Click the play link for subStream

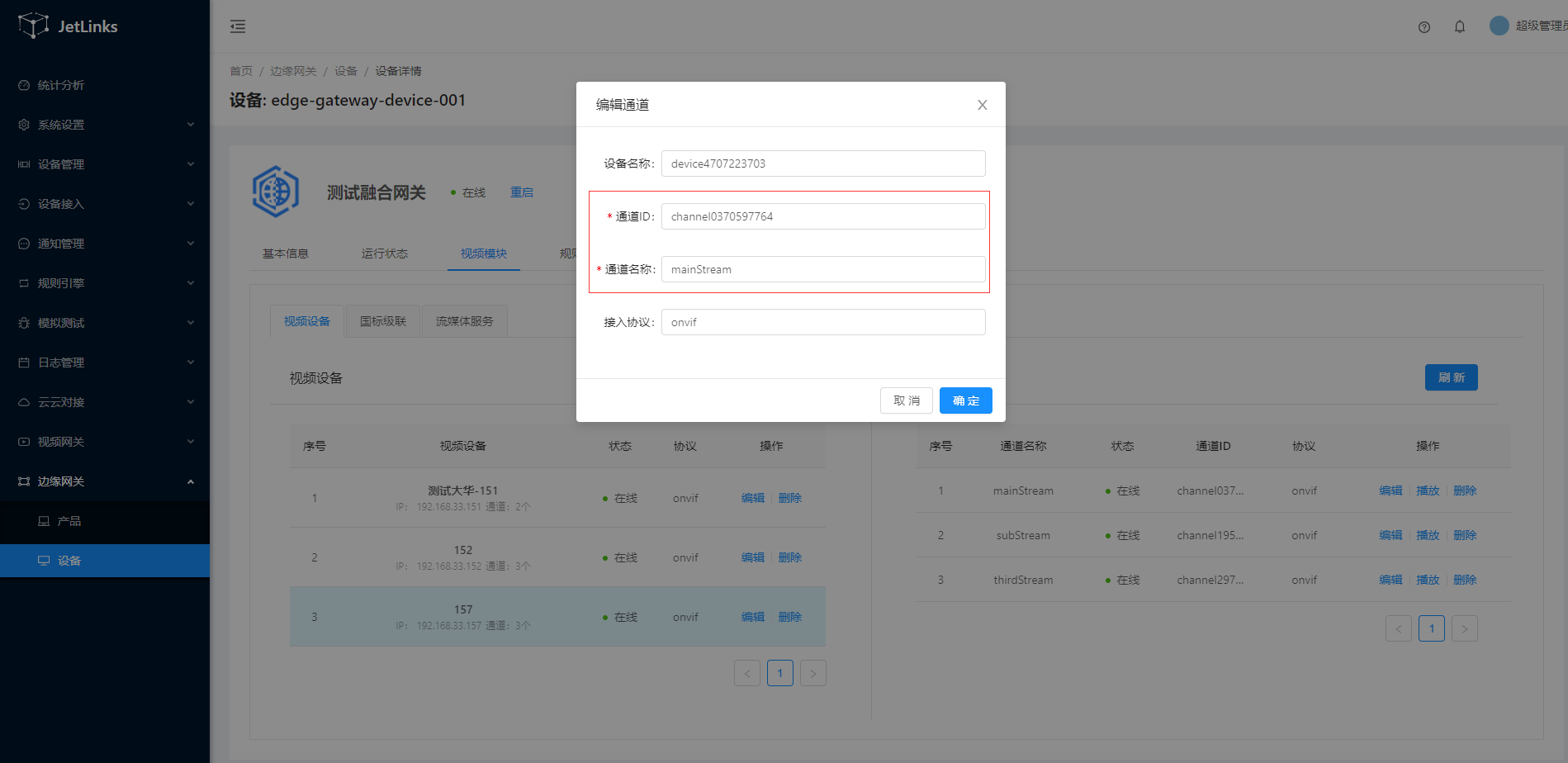pyautogui.click(x=1428, y=535)
